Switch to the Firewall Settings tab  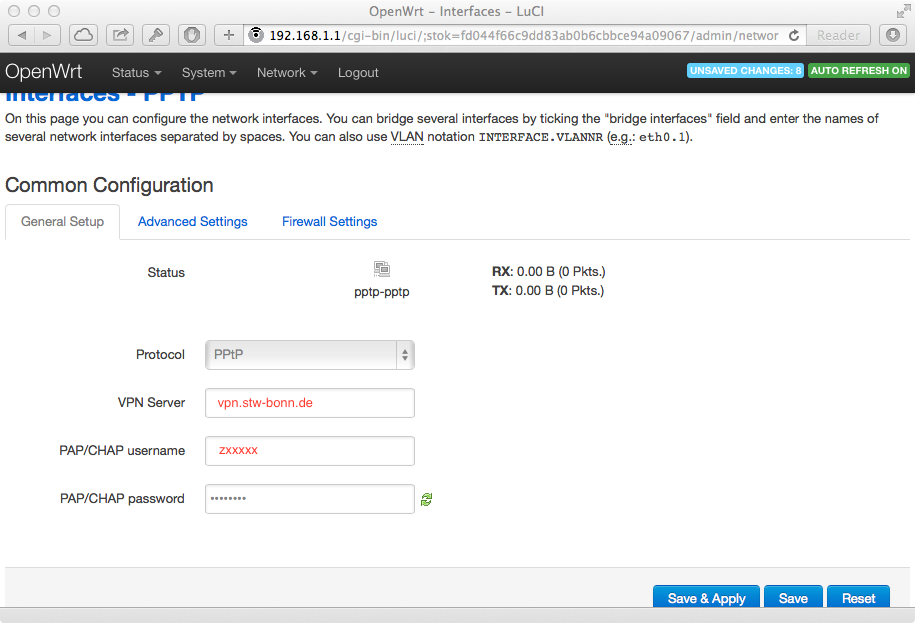tap(329, 222)
